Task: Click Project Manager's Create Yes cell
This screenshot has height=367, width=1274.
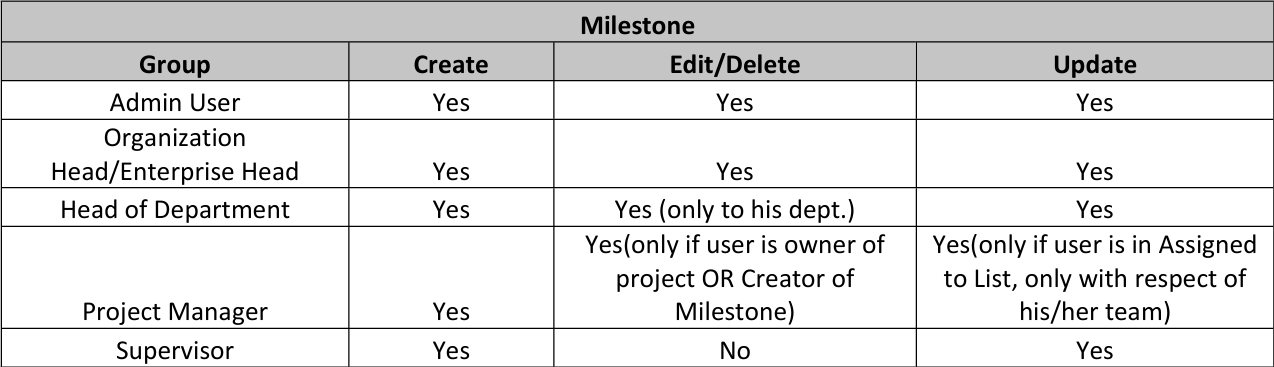Action: [x=451, y=278]
